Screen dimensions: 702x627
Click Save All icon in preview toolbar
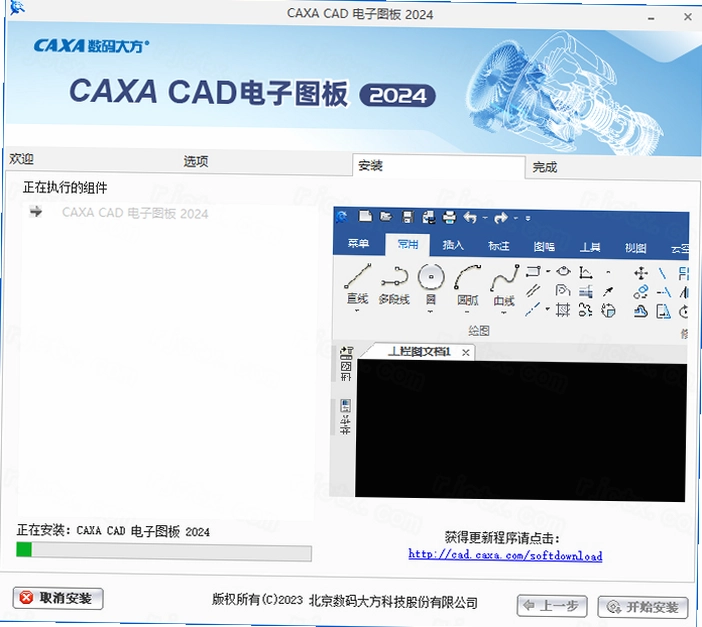(x=428, y=218)
